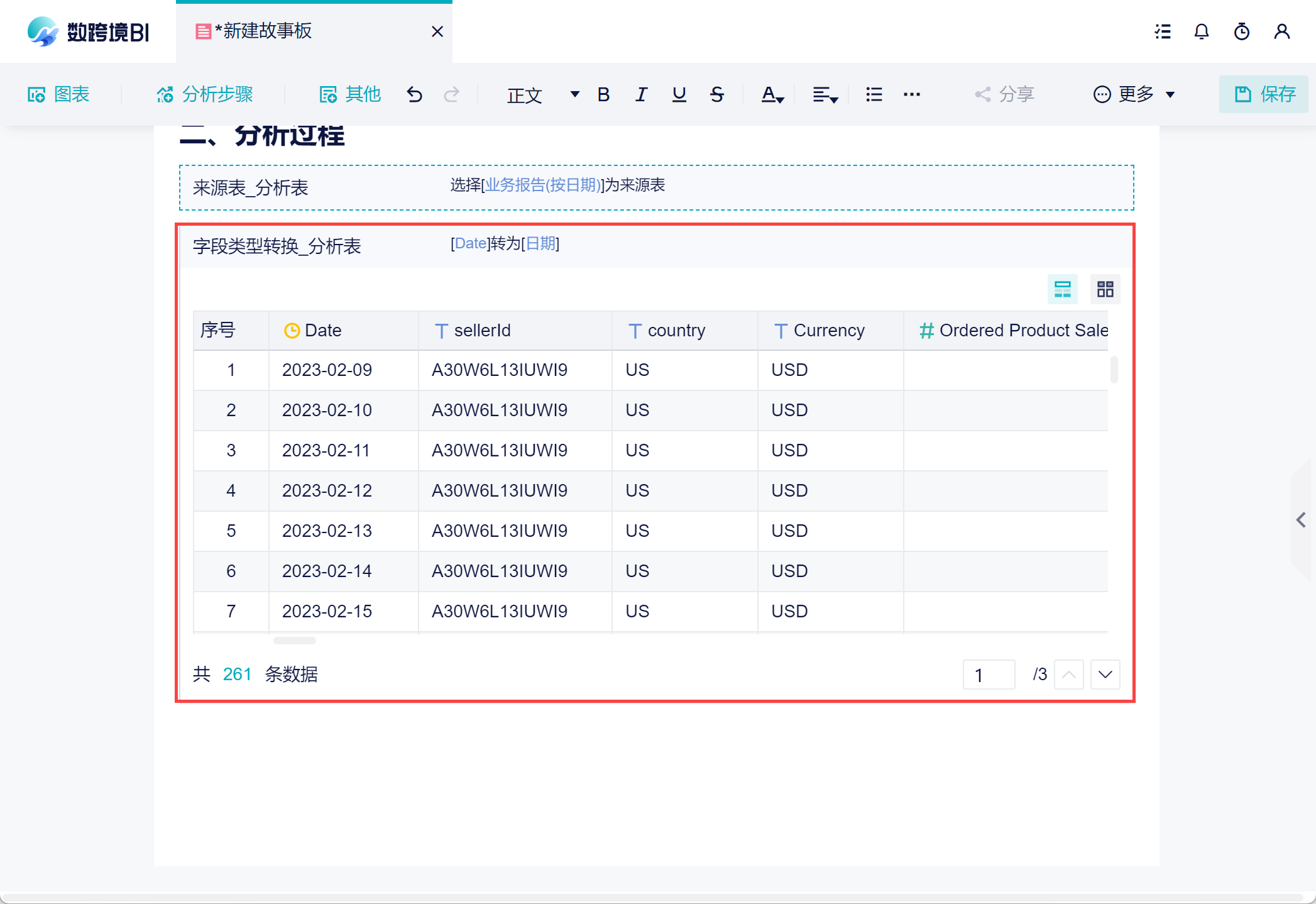Open the 图表 menu
Image resolution: width=1316 pixels, height=904 pixels.
(58, 94)
